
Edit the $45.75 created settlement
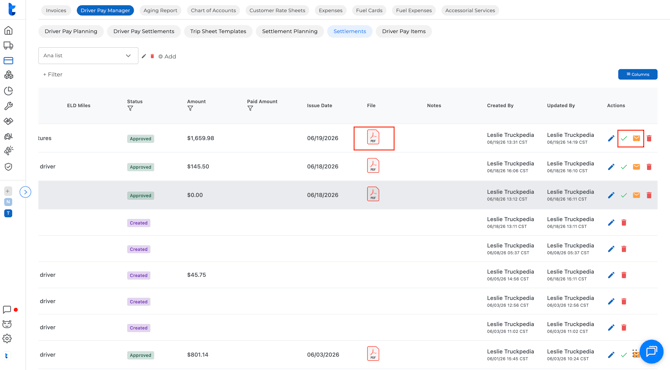611,275
